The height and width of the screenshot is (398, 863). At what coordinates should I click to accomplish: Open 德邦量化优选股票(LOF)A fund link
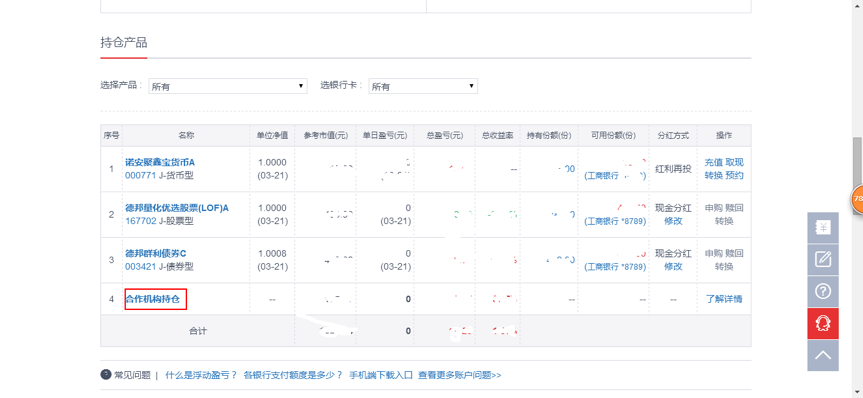point(177,208)
